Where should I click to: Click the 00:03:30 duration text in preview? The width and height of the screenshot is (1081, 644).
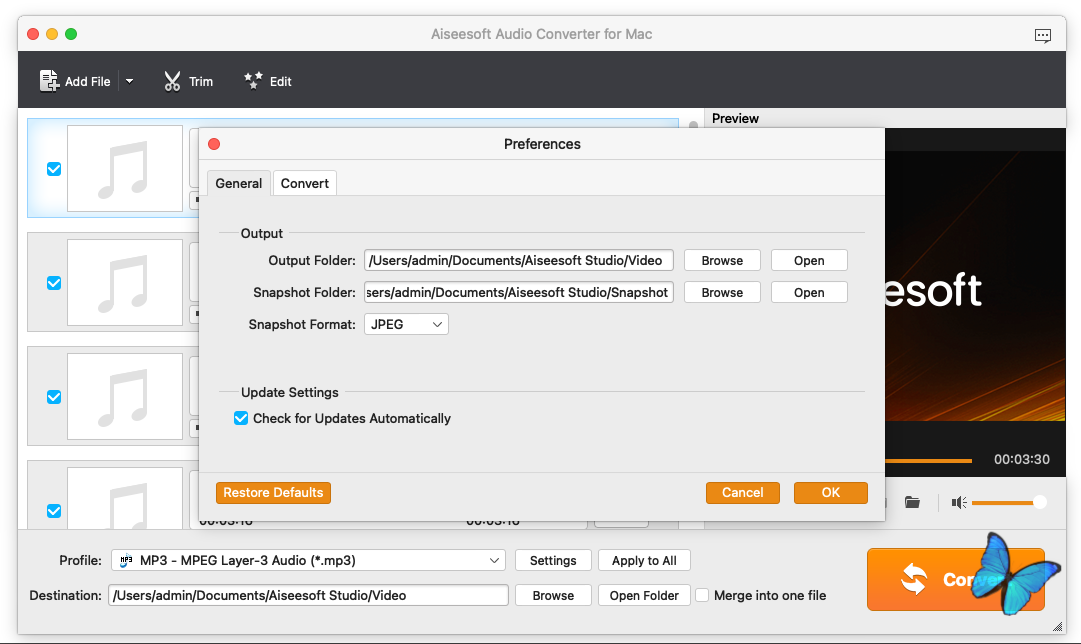(1022, 459)
